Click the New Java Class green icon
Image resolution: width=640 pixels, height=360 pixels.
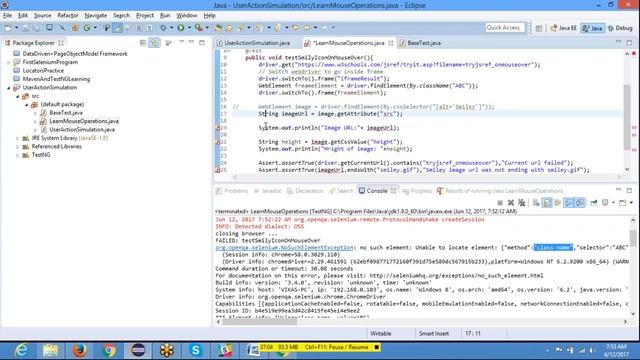click(x=87, y=28)
